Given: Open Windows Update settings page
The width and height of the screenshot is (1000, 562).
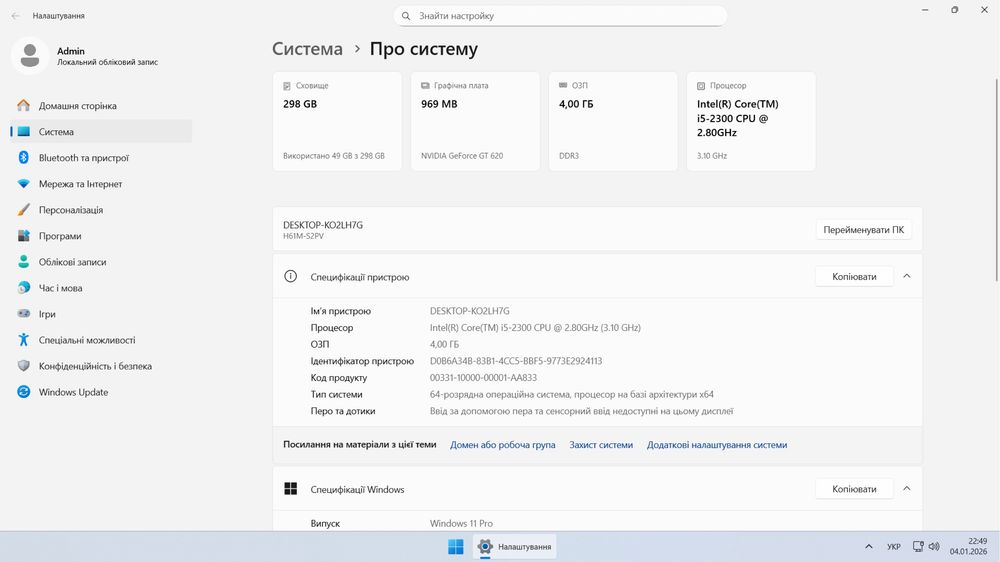Looking at the screenshot, I should tap(101, 392).
